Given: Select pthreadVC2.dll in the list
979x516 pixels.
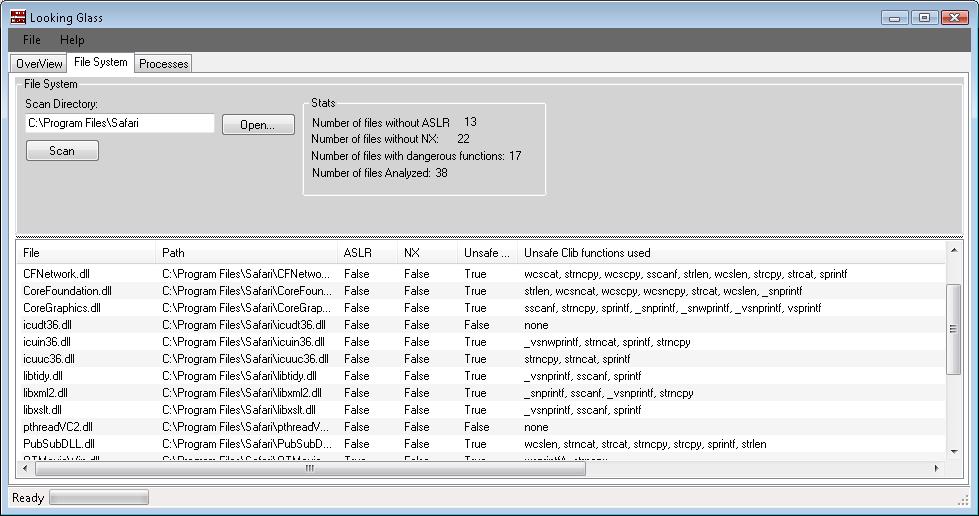Looking at the screenshot, I should click(481, 427).
